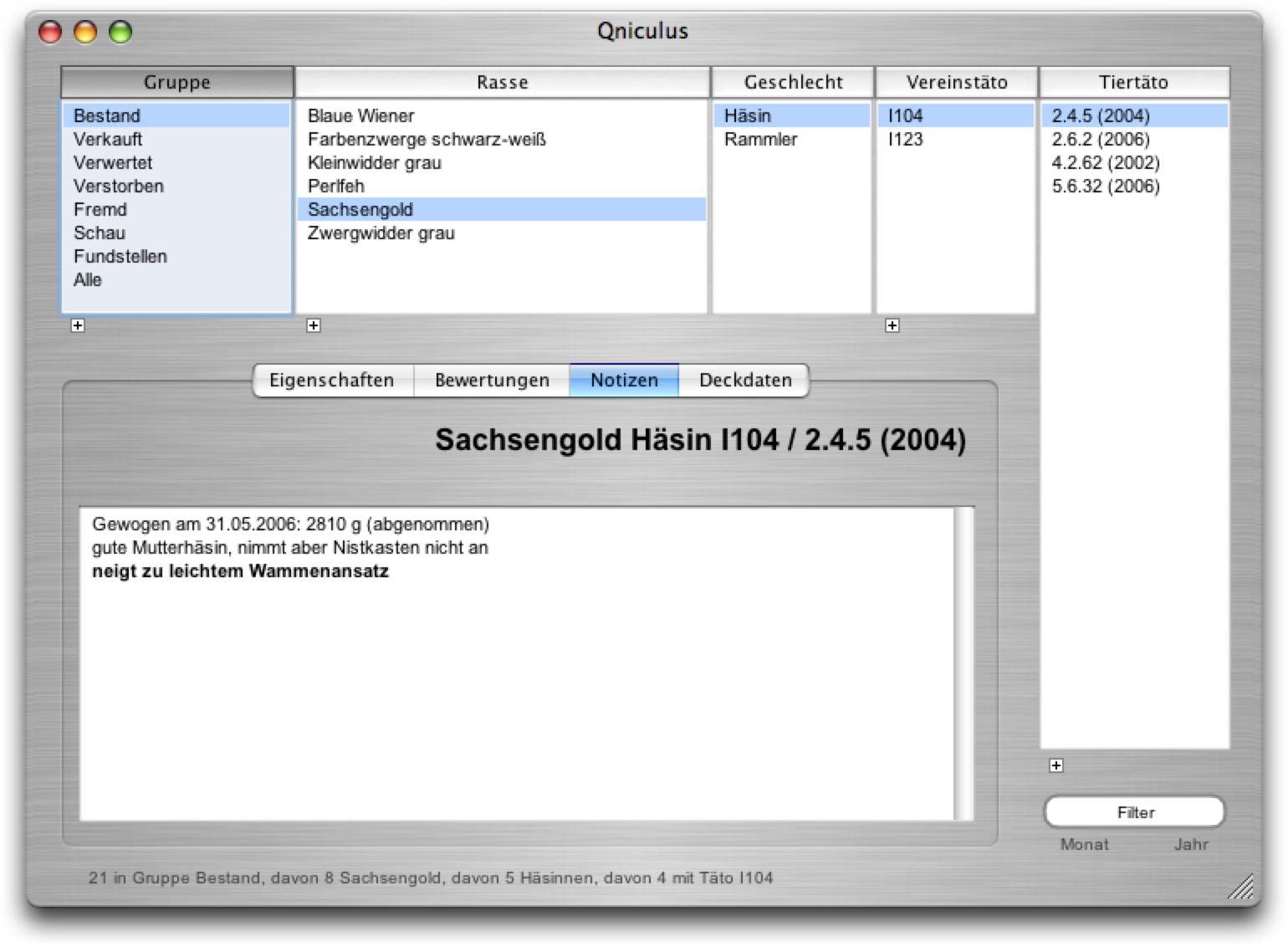Select Schau in the Gruppe list
The width and height of the screenshot is (1288, 947).
click(x=176, y=233)
